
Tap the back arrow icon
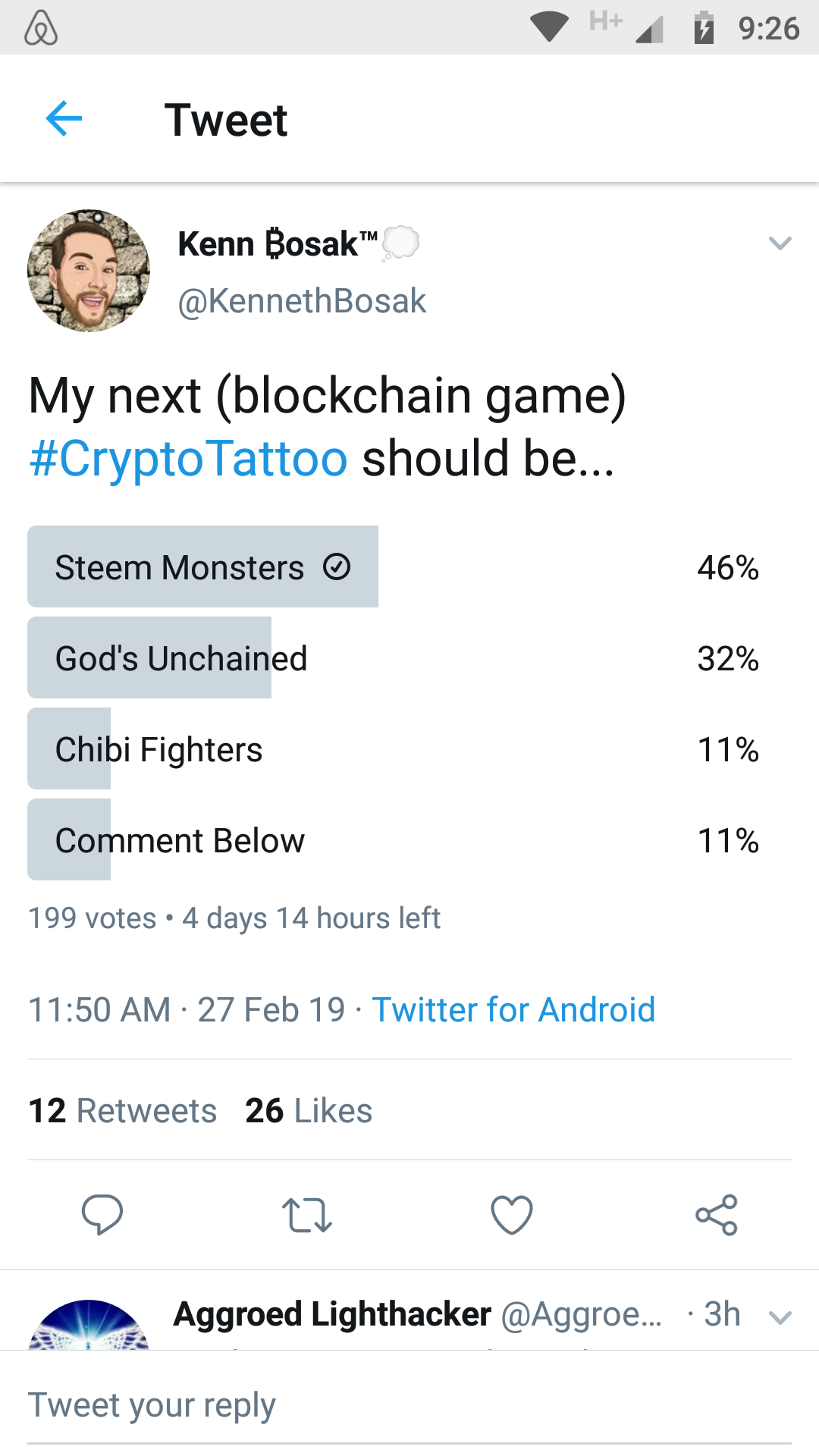click(64, 119)
